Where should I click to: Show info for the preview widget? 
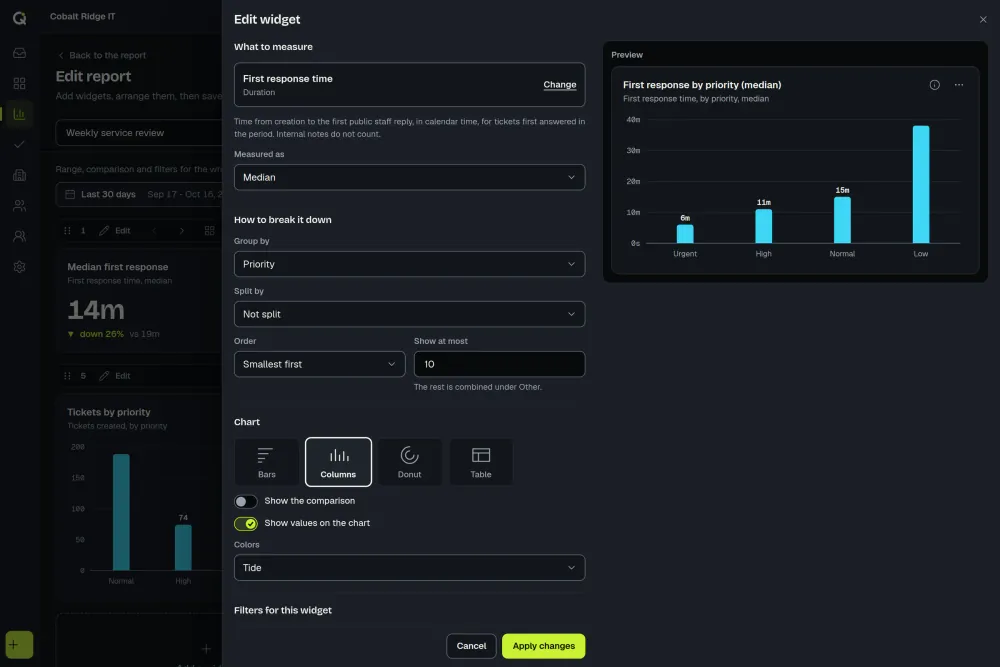coord(934,85)
